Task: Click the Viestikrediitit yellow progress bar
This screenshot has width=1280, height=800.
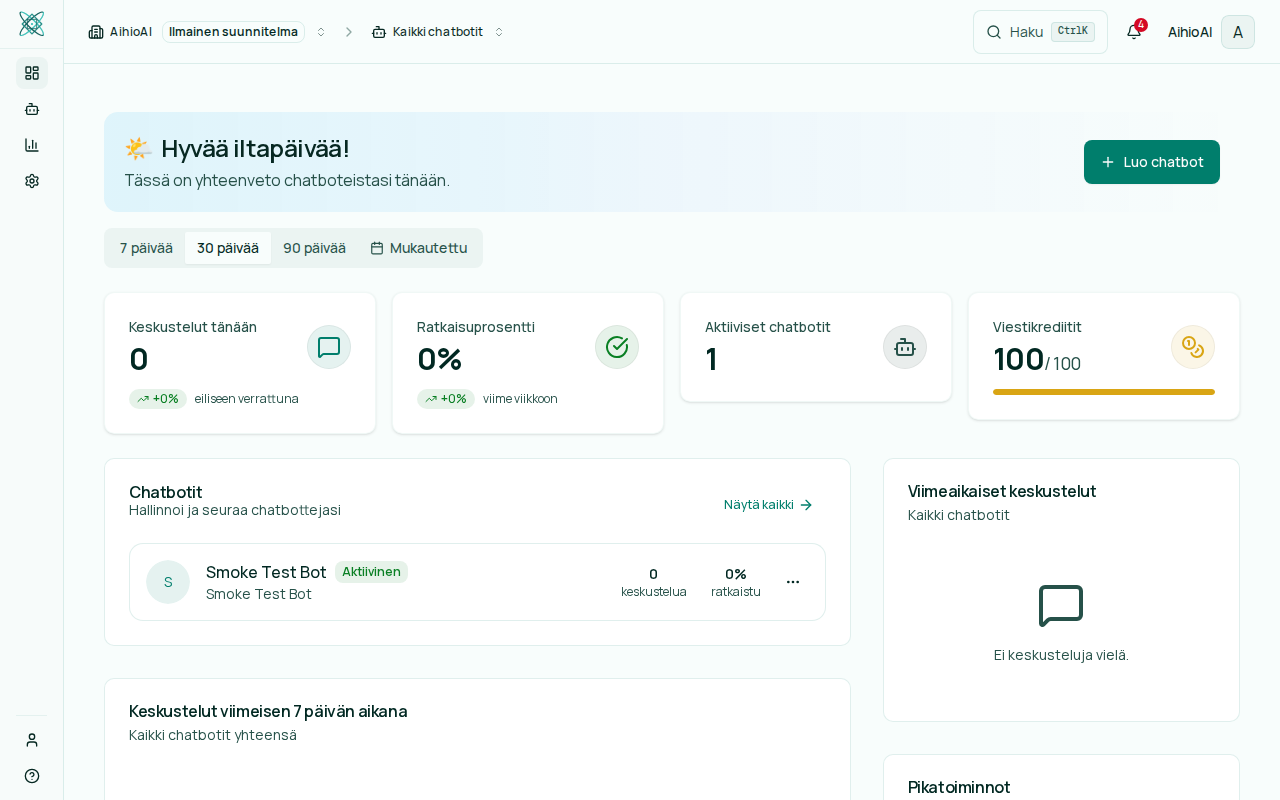Action: point(1103,392)
